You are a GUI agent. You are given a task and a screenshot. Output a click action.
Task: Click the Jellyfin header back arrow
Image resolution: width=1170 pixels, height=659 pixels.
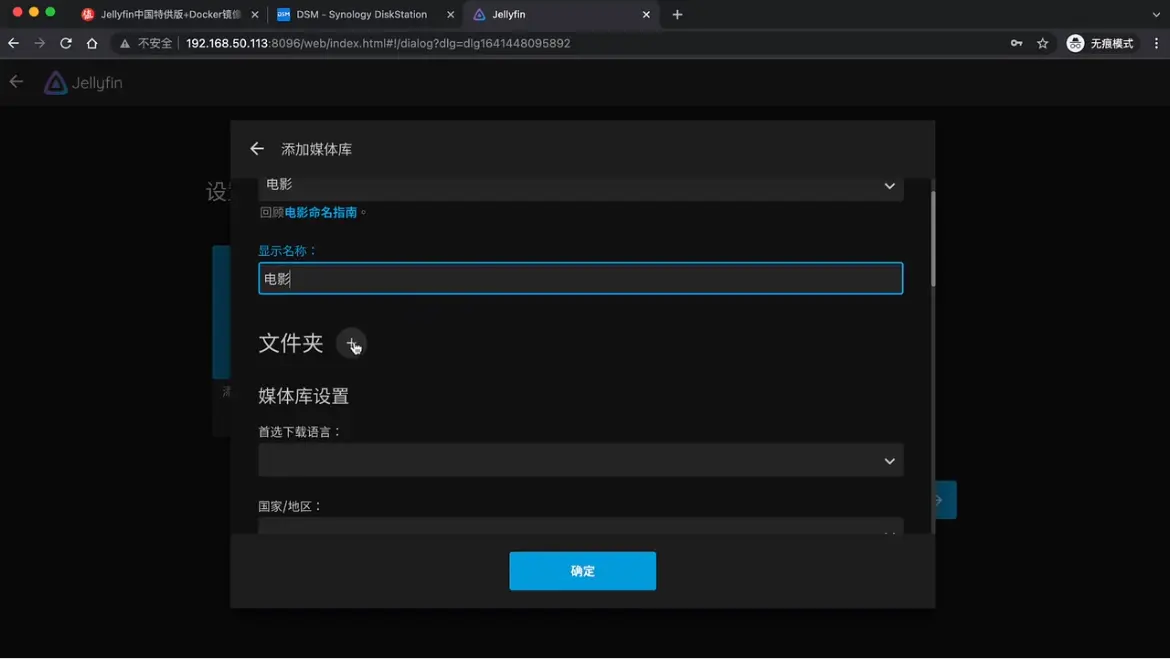click(x=16, y=82)
